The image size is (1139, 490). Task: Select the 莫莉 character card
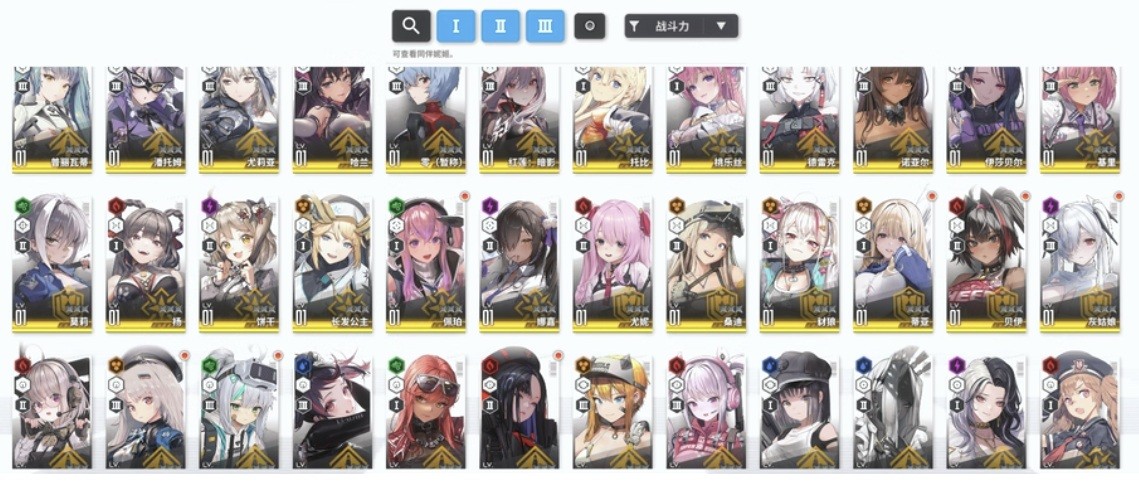[52, 263]
